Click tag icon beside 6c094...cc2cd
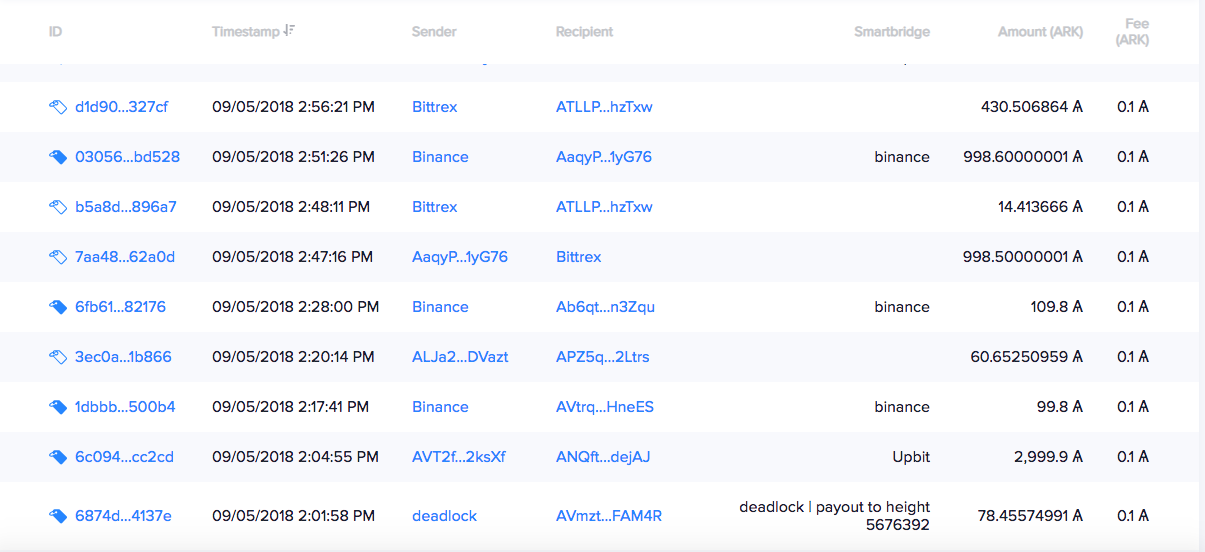This screenshot has width=1205, height=552. [58, 457]
